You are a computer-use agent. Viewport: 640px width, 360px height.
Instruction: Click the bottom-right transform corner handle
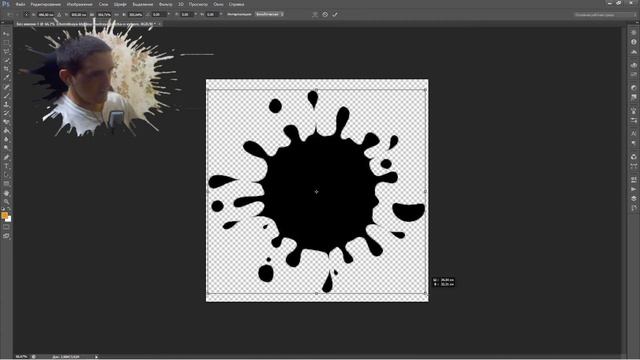[x=426, y=293]
